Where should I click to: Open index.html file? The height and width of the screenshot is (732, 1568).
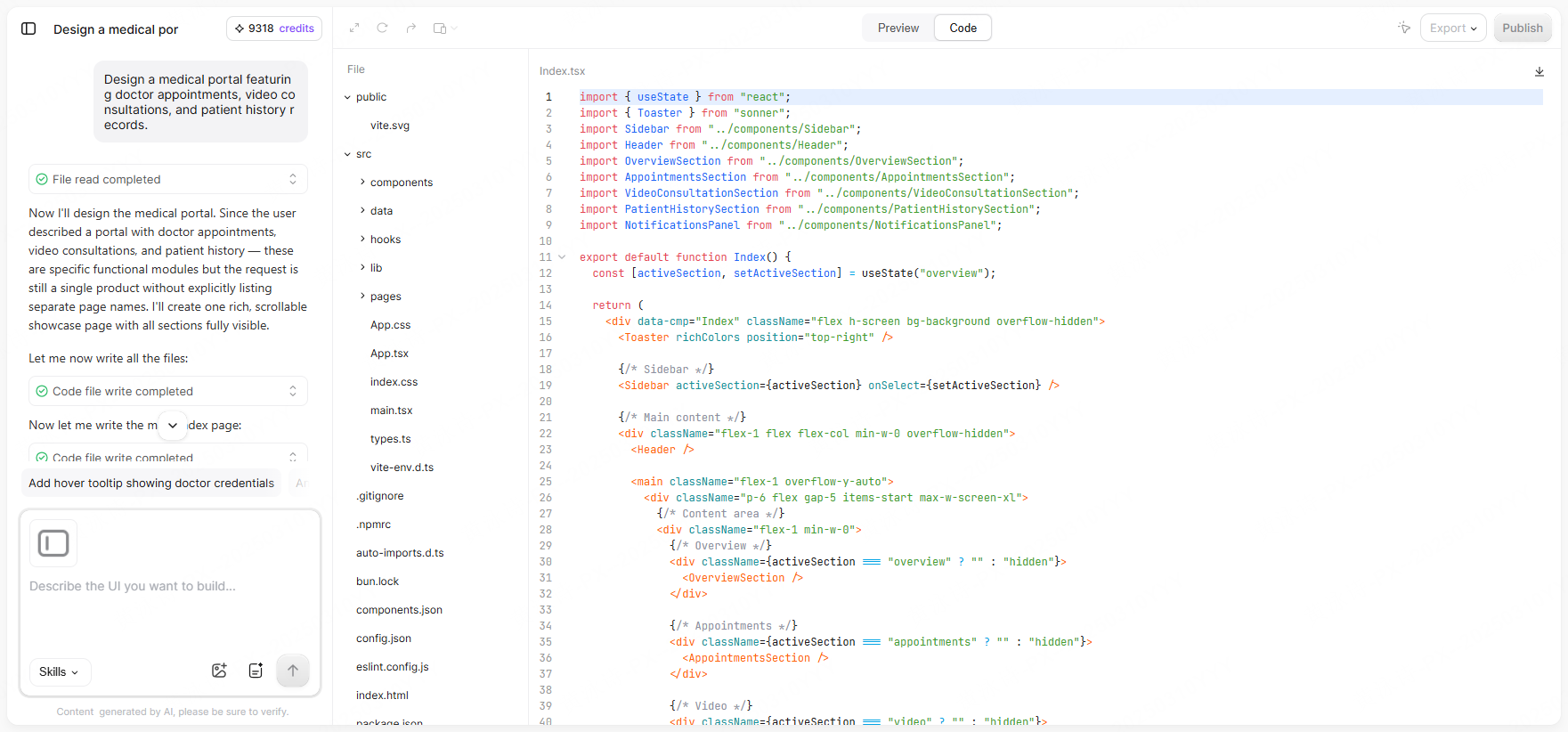382,695
